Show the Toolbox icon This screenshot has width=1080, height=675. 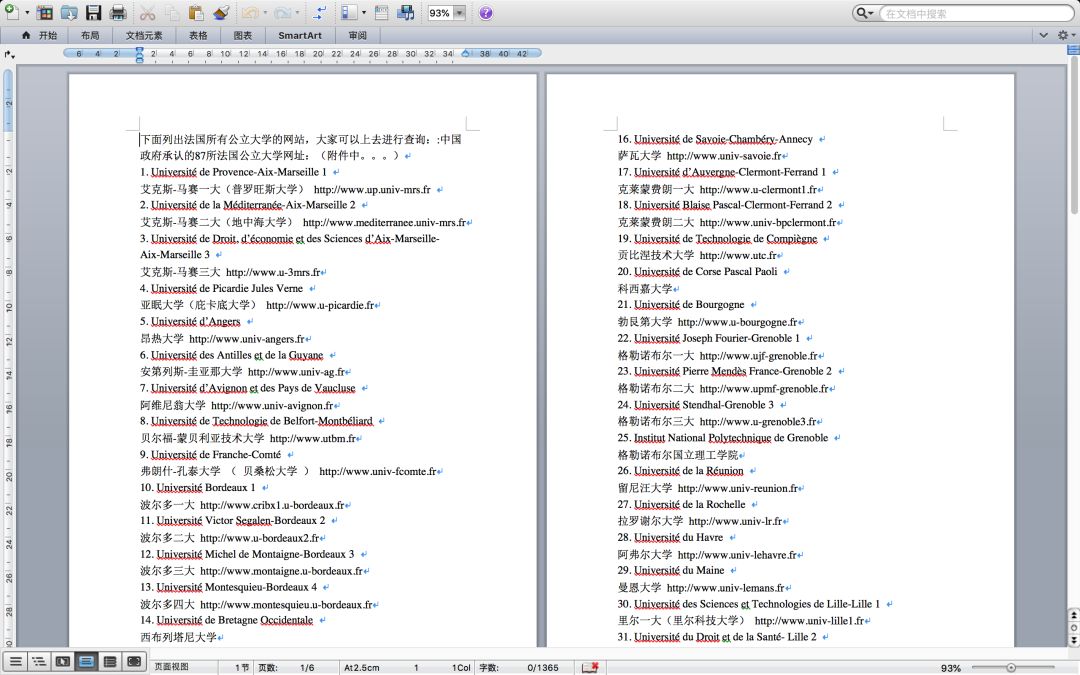point(382,12)
